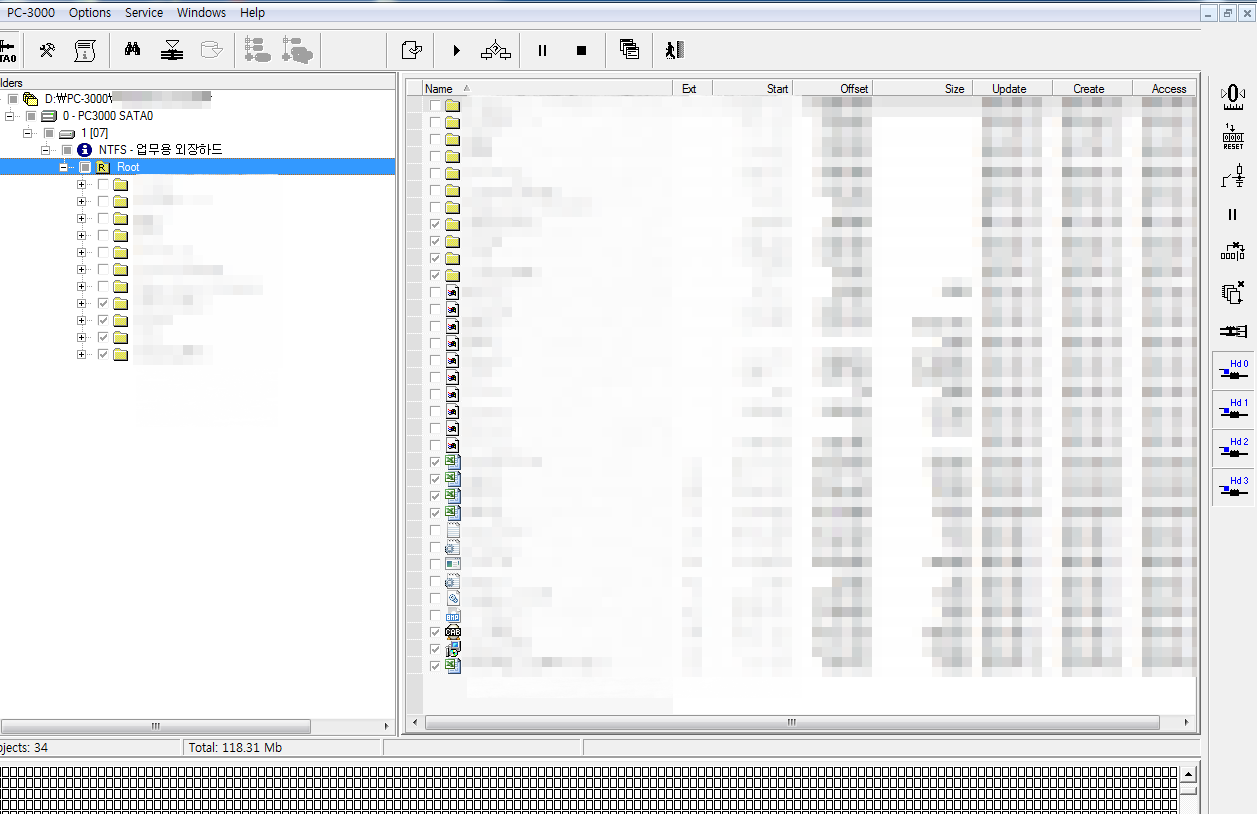Collapse the 0 - PC3000 SATA0 node
Image resolution: width=1257 pixels, height=814 pixels.
pyautogui.click(x=9, y=116)
